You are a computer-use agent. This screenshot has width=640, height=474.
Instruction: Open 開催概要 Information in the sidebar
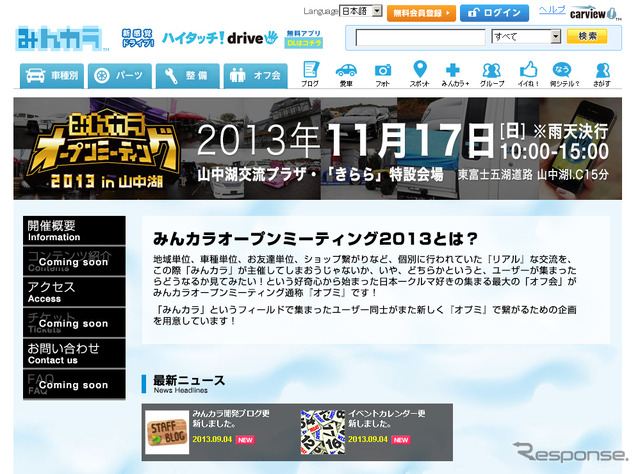(x=74, y=231)
